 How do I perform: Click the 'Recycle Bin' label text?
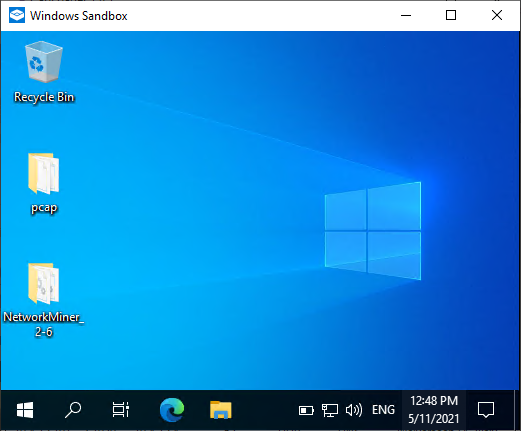tap(44, 97)
